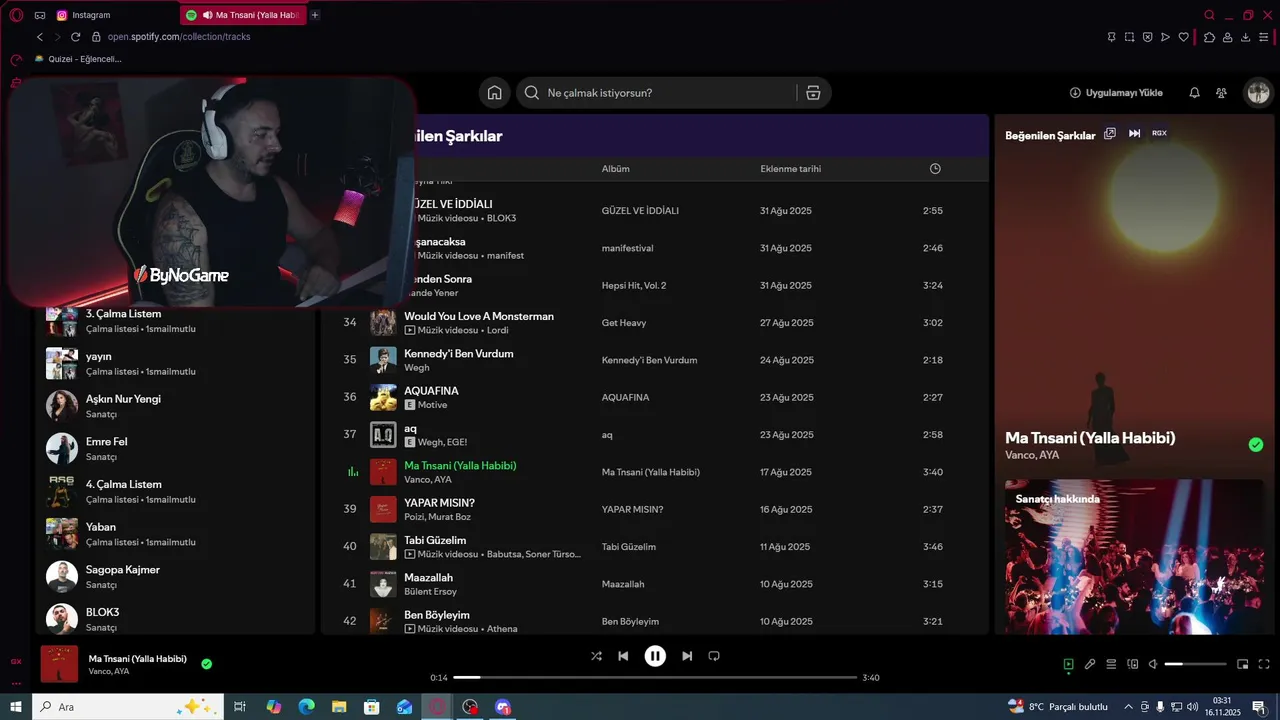This screenshot has width=1280, height=720.
Task: Open the Windows Start menu
Action: (16, 707)
